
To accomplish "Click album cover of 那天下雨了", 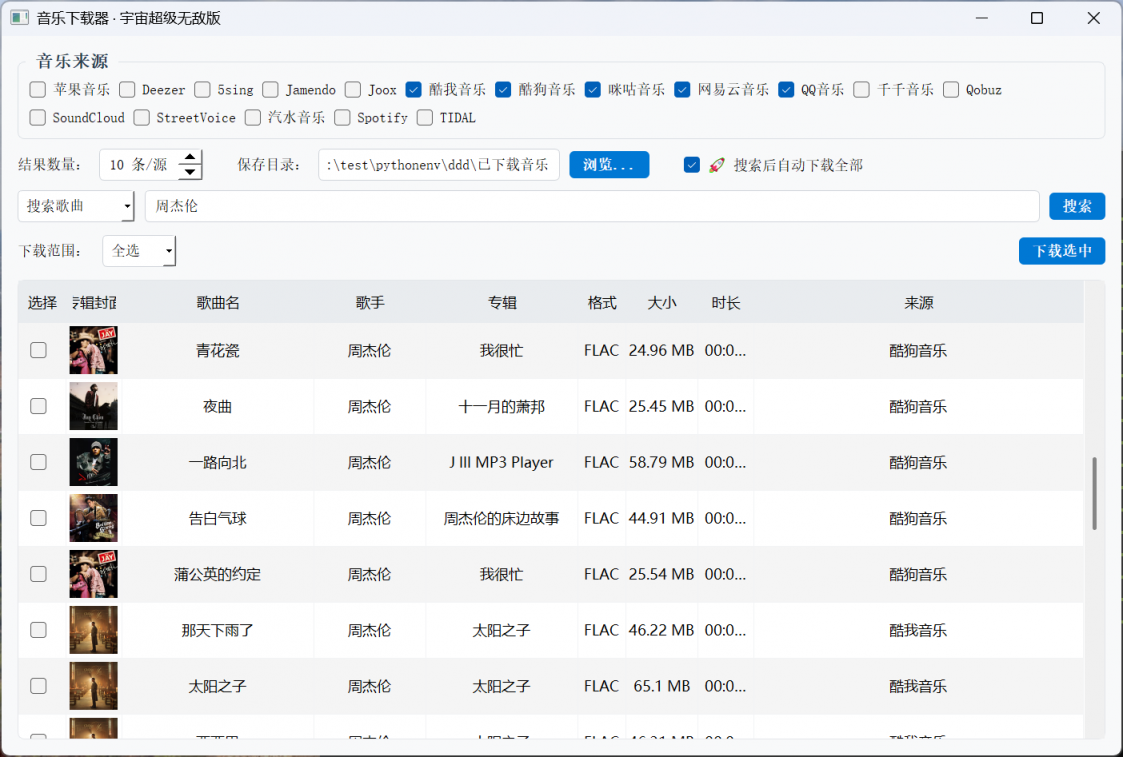I will point(93,631).
